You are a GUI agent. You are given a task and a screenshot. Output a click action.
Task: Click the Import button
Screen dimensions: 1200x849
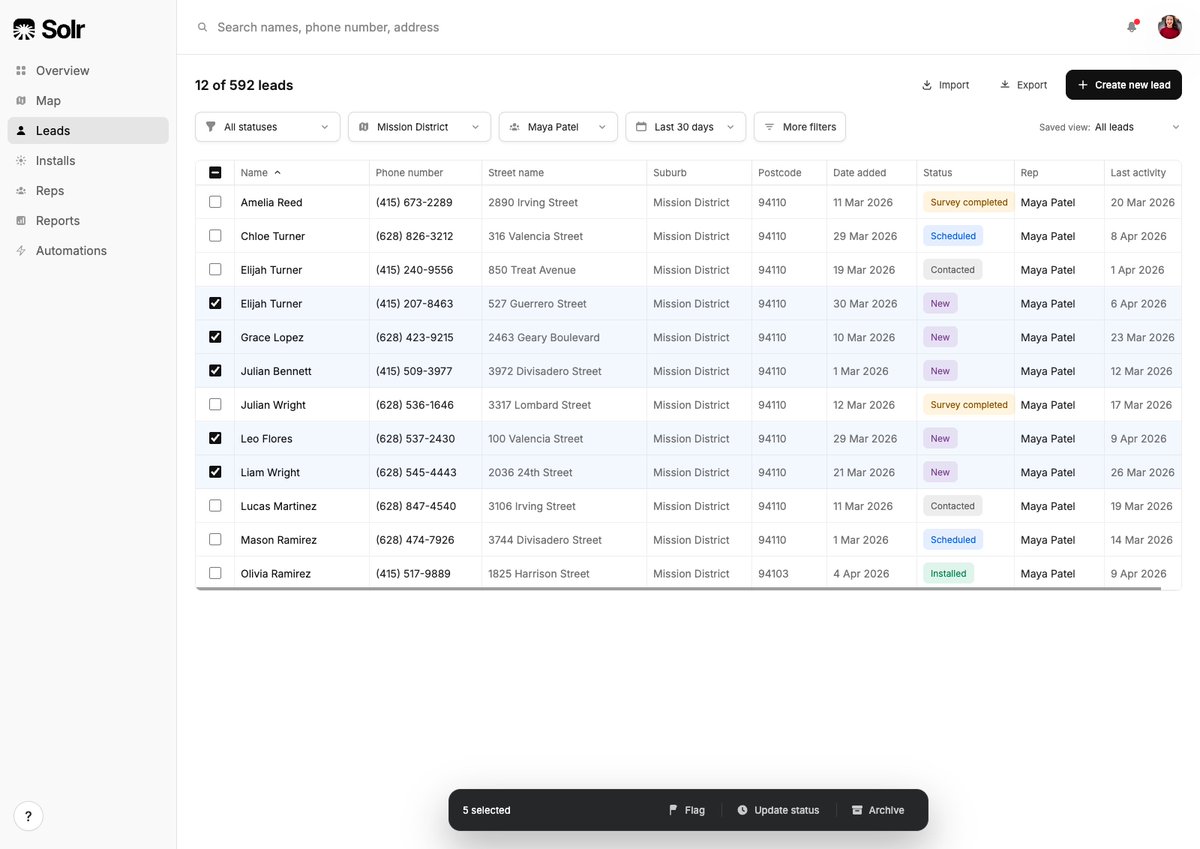click(945, 85)
